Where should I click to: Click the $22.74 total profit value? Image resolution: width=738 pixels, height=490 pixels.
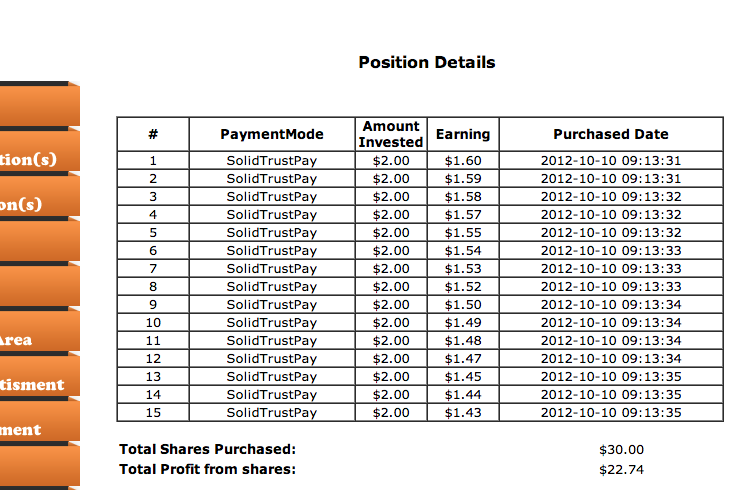621,469
